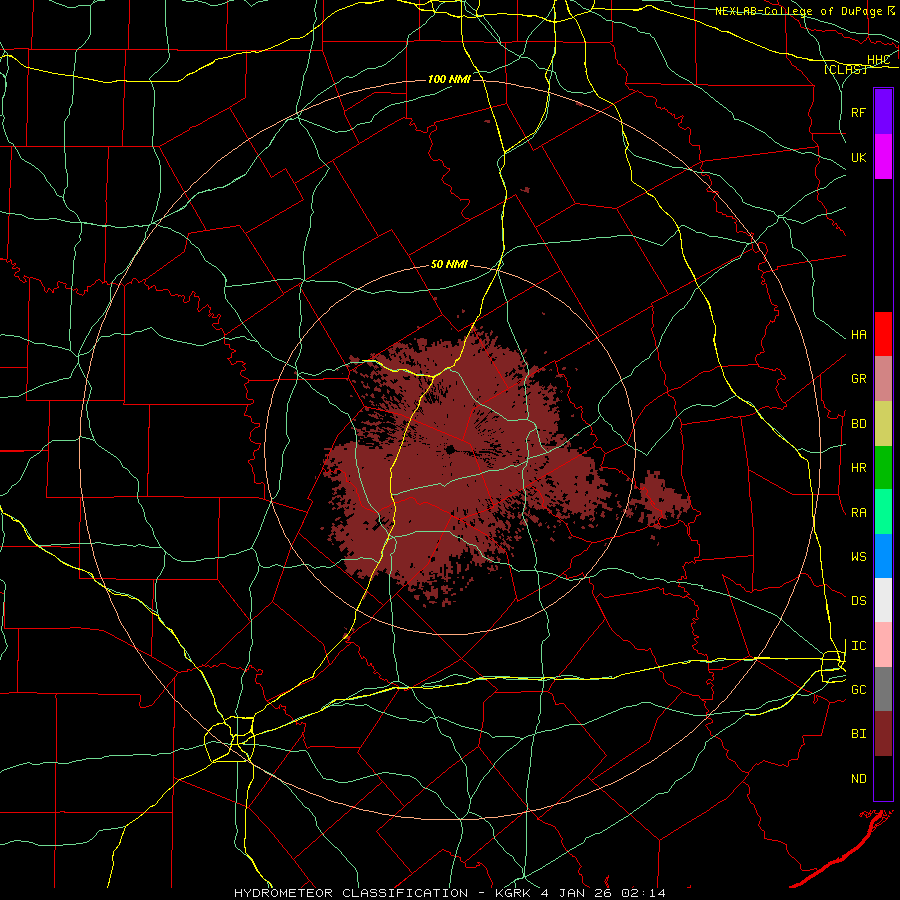Click the HHC product label
Screen dimensions: 900x900
coord(878,60)
